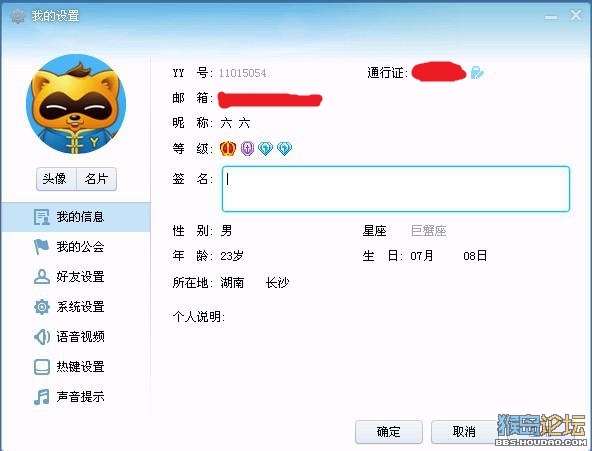Confirm with the 确定 button
The height and width of the screenshot is (451, 592).
[x=388, y=432]
